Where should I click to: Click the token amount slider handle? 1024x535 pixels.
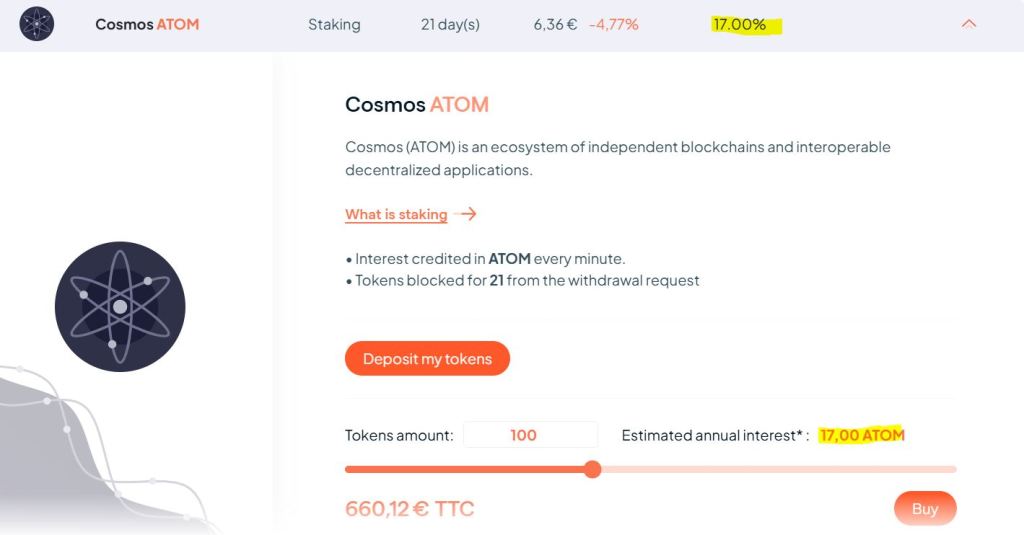[592, 469]
